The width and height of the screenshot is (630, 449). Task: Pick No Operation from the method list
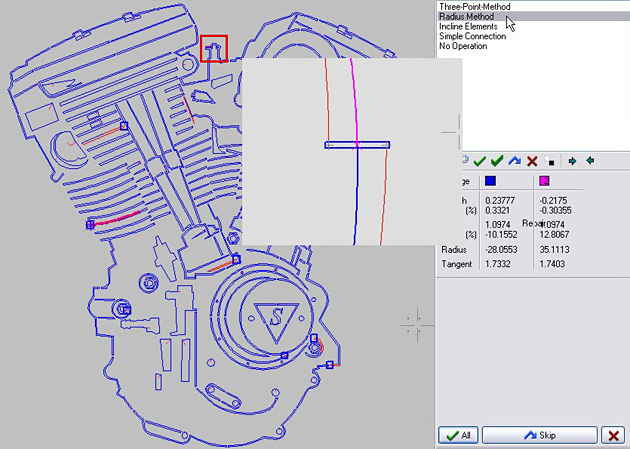(463, 46)
